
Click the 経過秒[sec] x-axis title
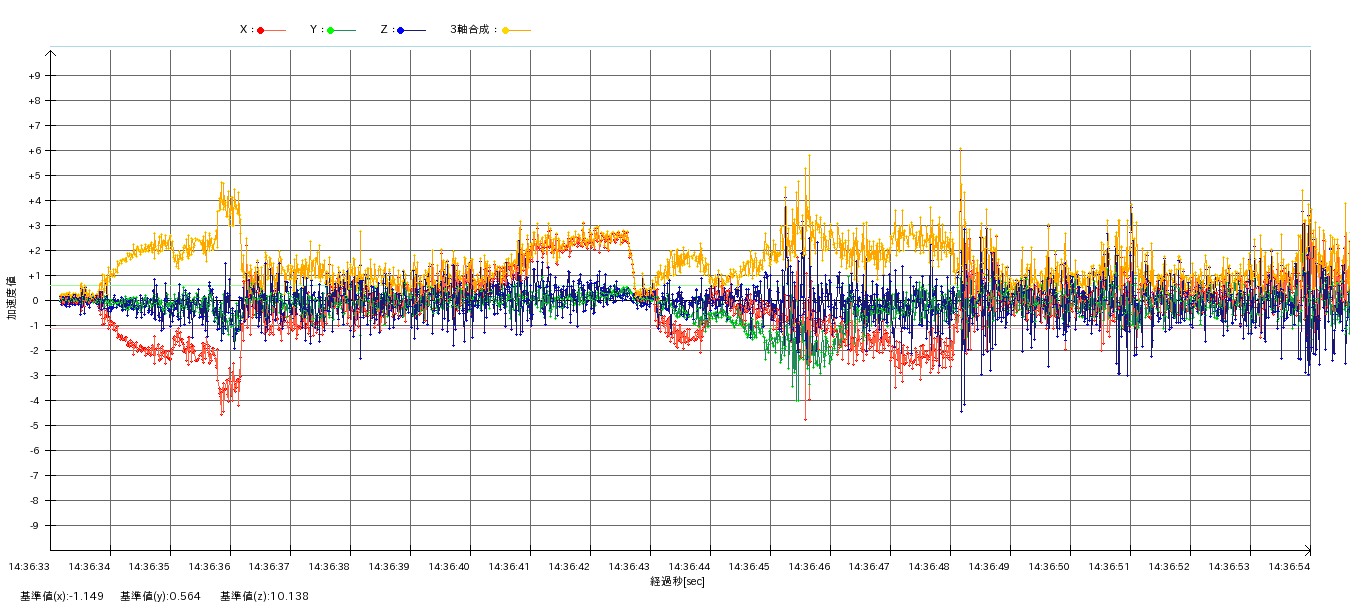pyautogui.click(x=677, y=581)
